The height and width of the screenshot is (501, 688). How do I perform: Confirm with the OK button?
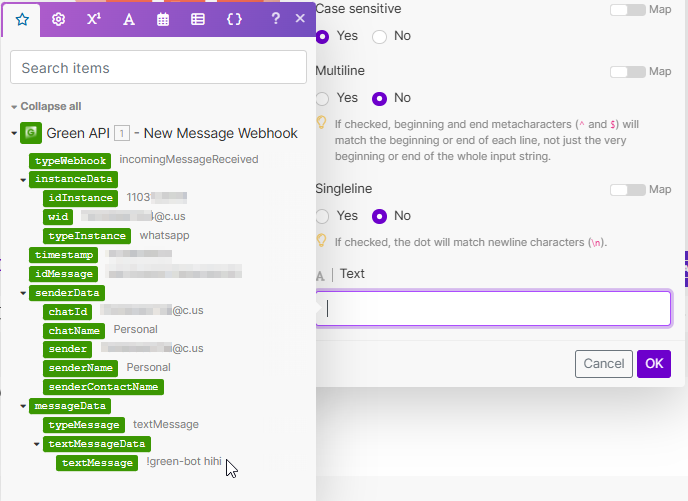tap(653, 364)
